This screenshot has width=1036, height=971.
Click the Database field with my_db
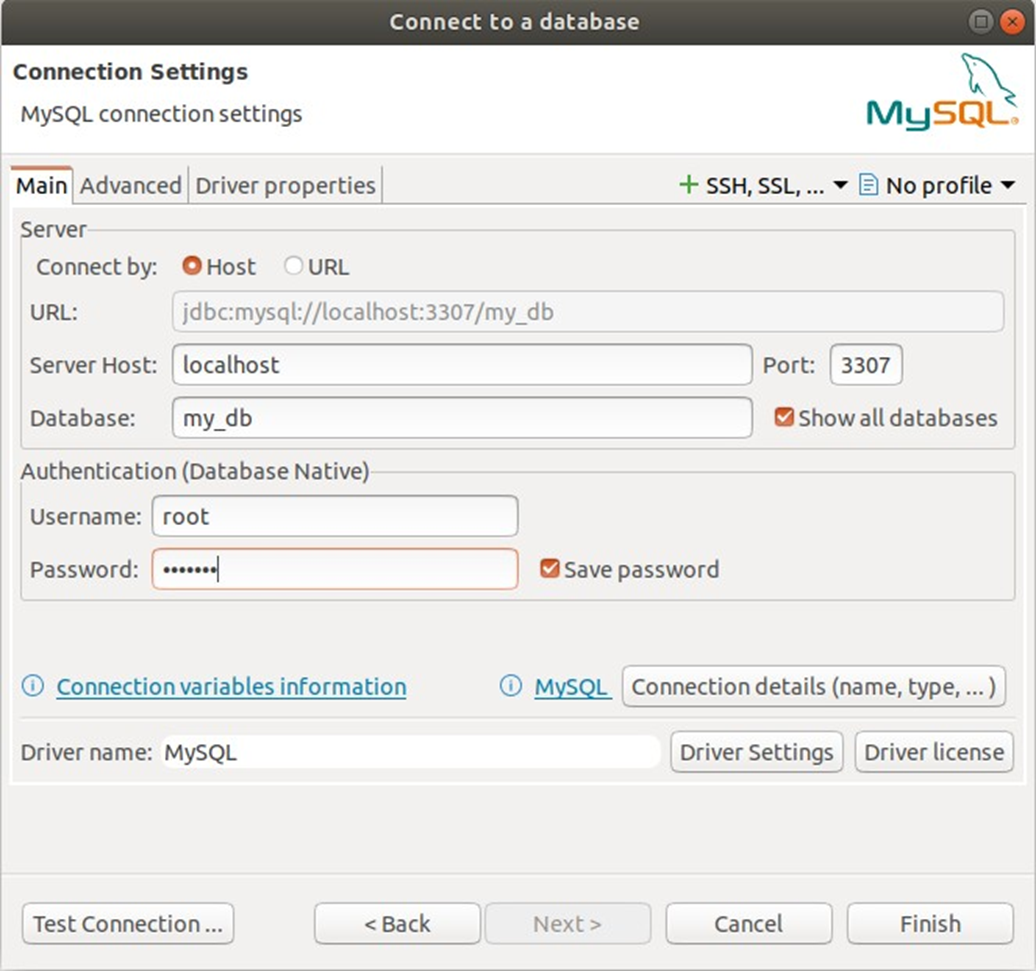(x=462, y=417)
